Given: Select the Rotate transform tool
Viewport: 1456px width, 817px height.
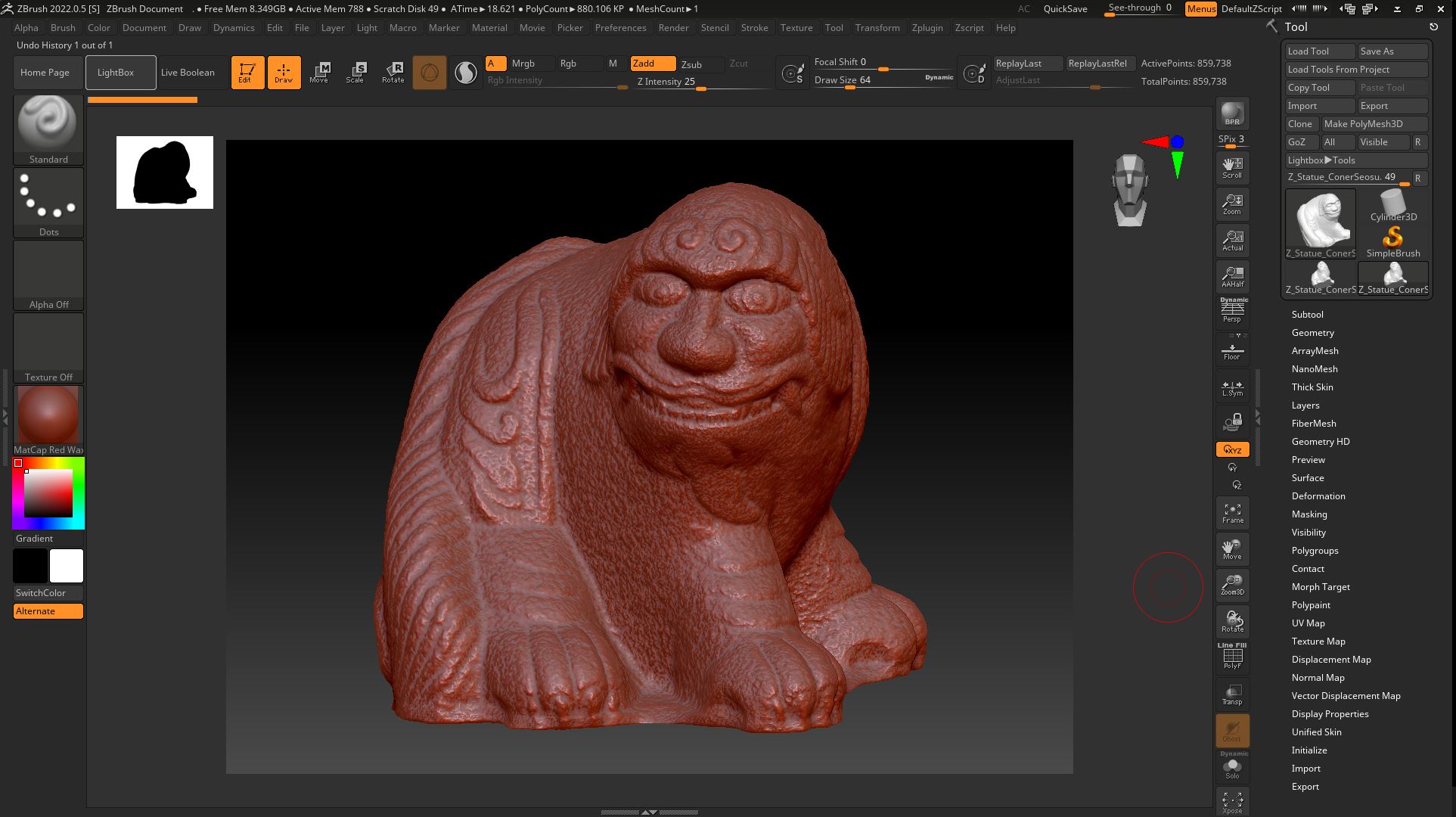Looking at the screenshot, I should point(393,72).
